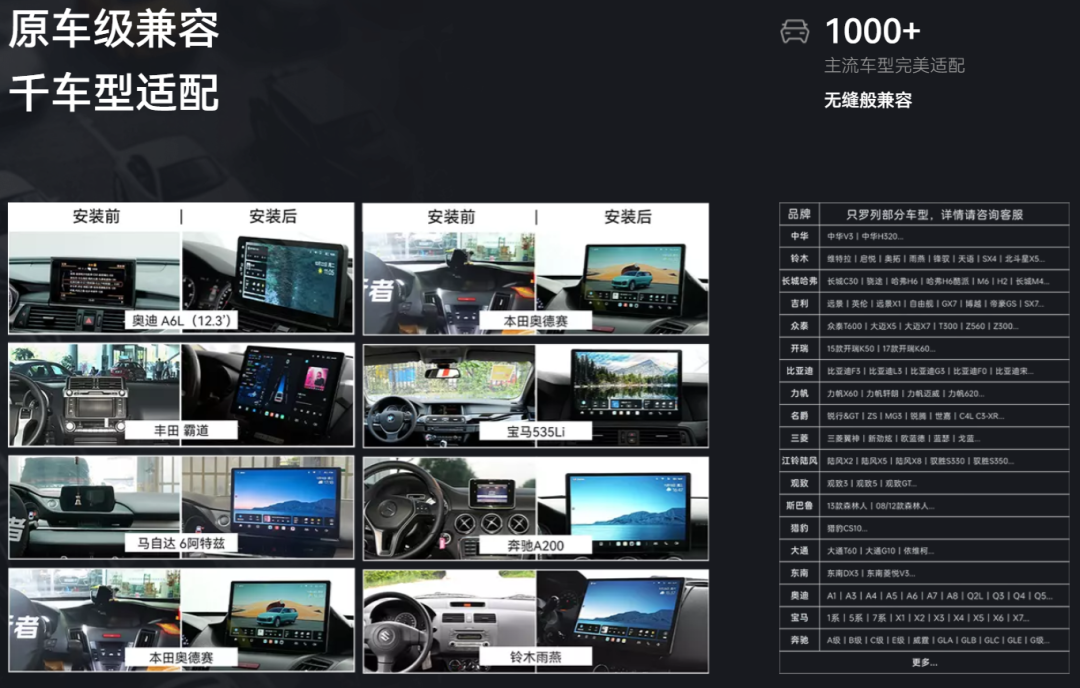Select the '众泰' brand cell
Viewport: 1080px width, 688px height.
(799, 326)
